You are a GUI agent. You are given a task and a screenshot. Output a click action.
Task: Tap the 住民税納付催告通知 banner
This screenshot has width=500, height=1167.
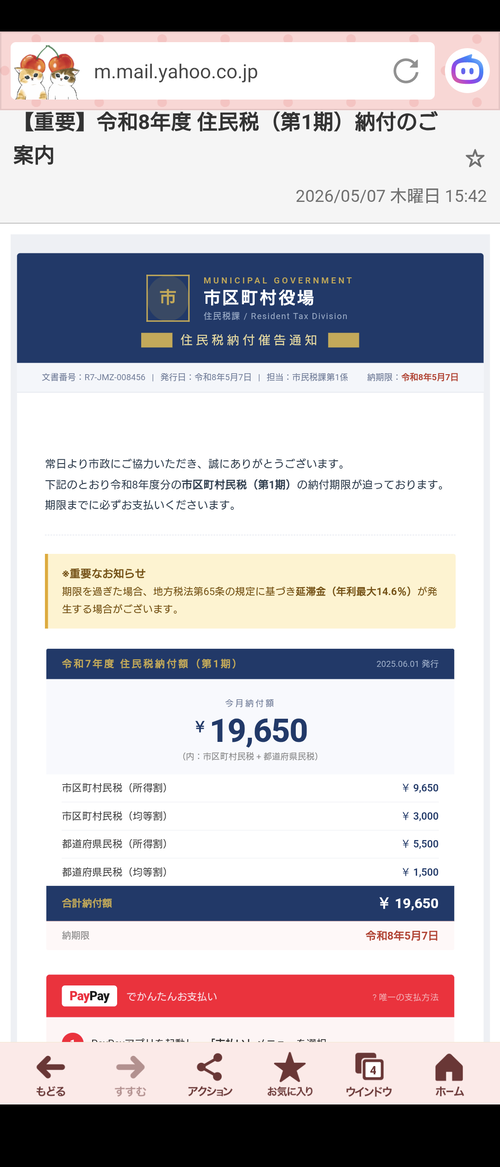click(250, 340)
